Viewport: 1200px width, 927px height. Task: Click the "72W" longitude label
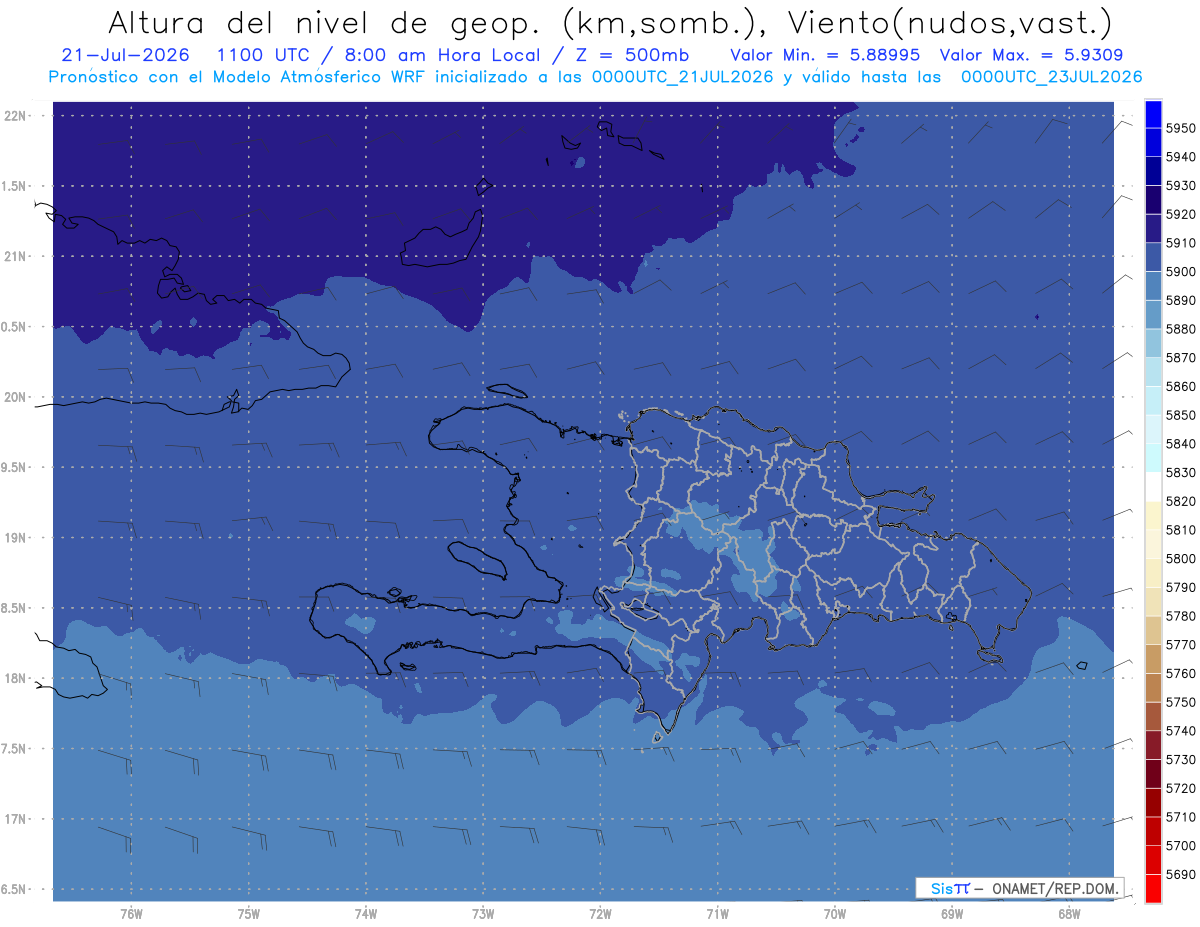point(600,915)
